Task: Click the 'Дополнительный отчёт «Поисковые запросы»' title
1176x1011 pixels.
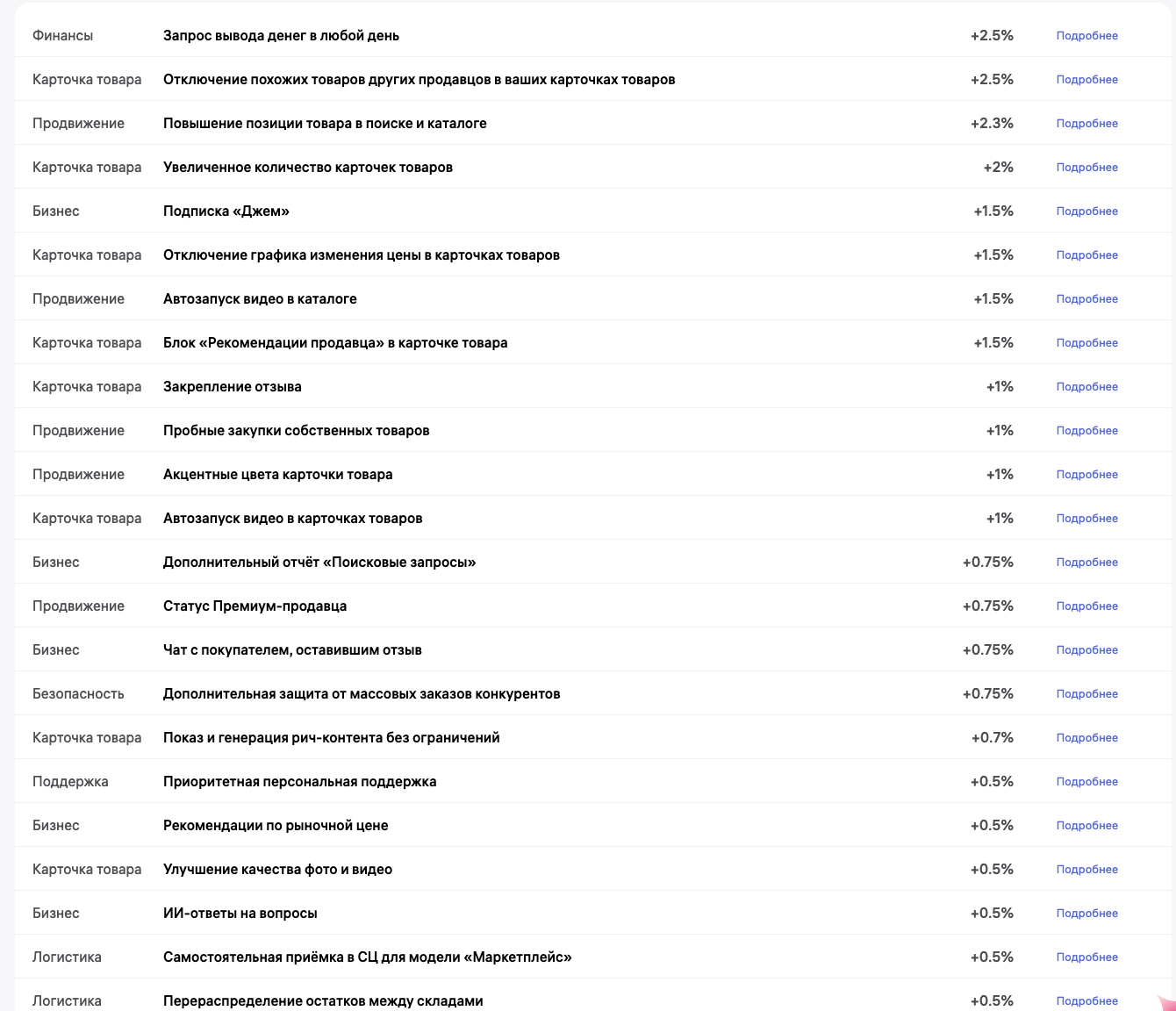Action: (319, 563)
